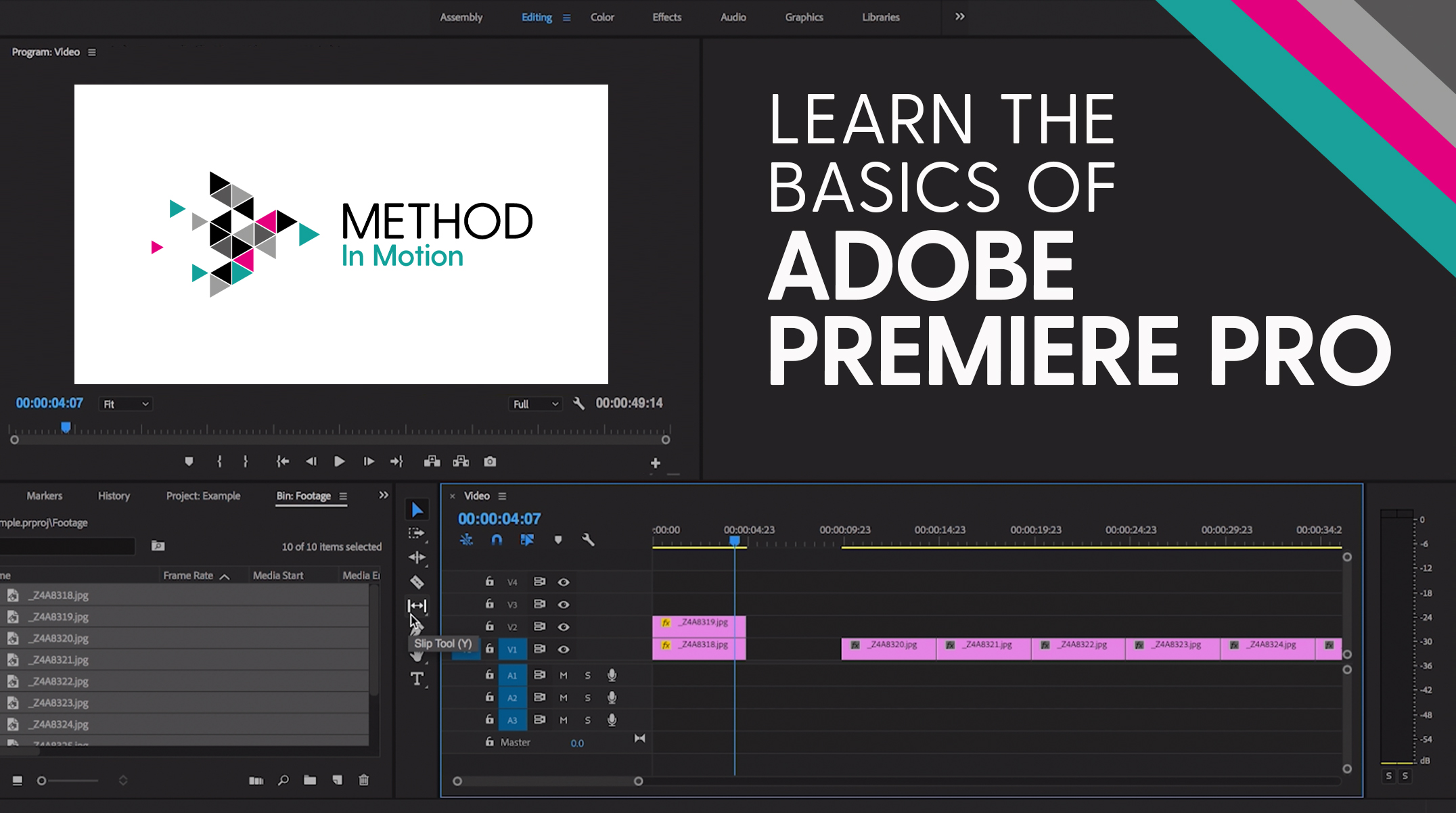Enable voice-over record on A3

point(612,720)
